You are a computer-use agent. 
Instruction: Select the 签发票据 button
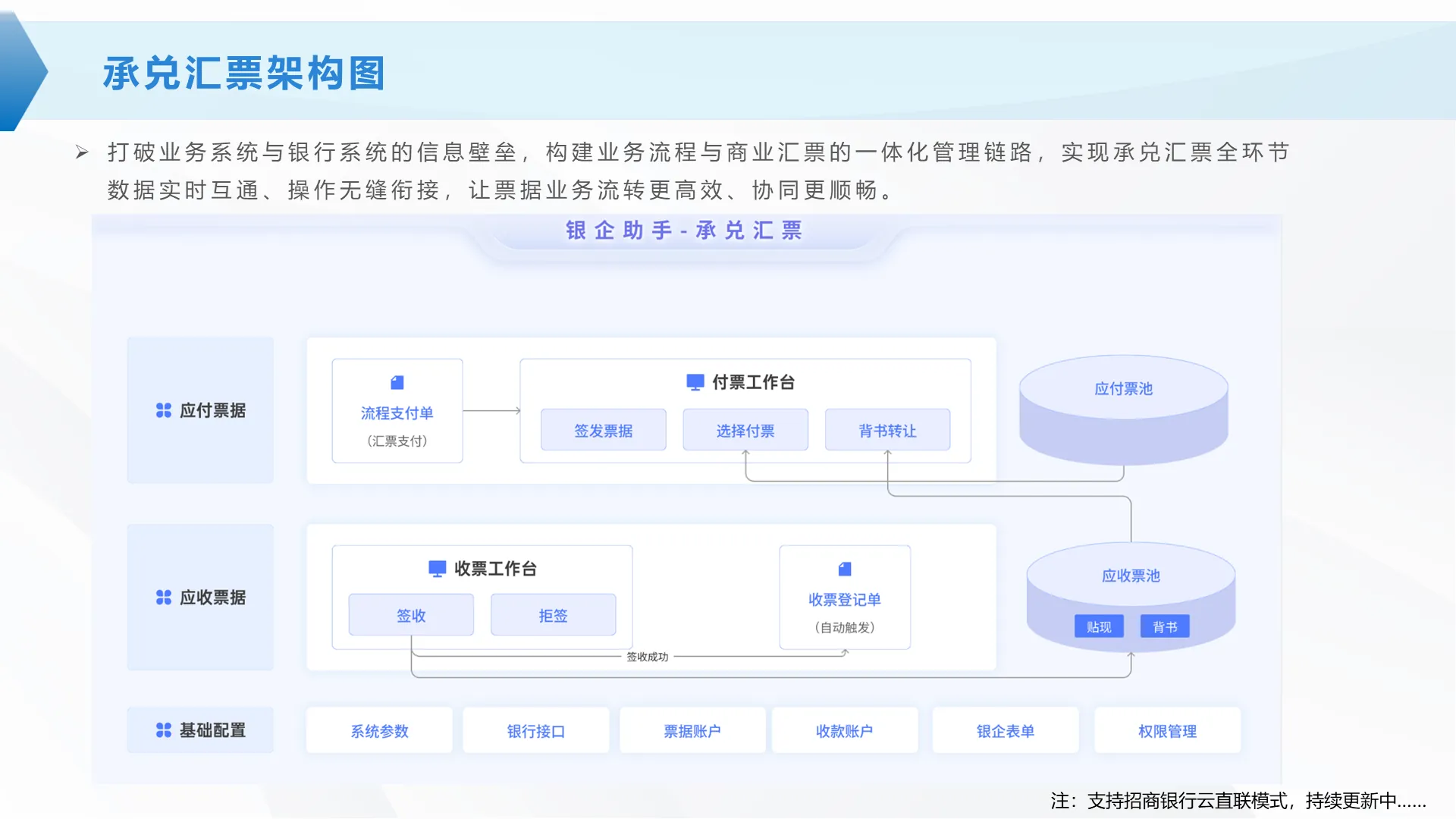tap(604, 430)
